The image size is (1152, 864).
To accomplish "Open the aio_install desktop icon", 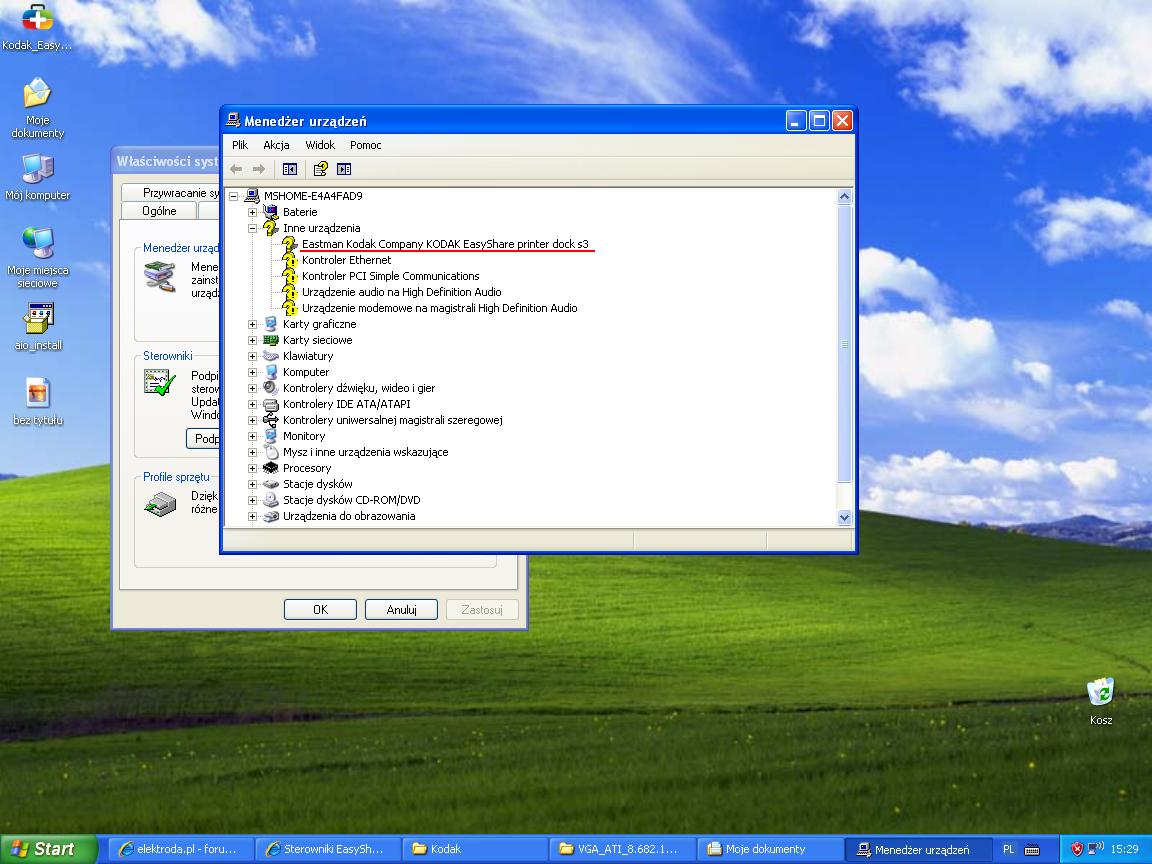I will tap(38, 320).
